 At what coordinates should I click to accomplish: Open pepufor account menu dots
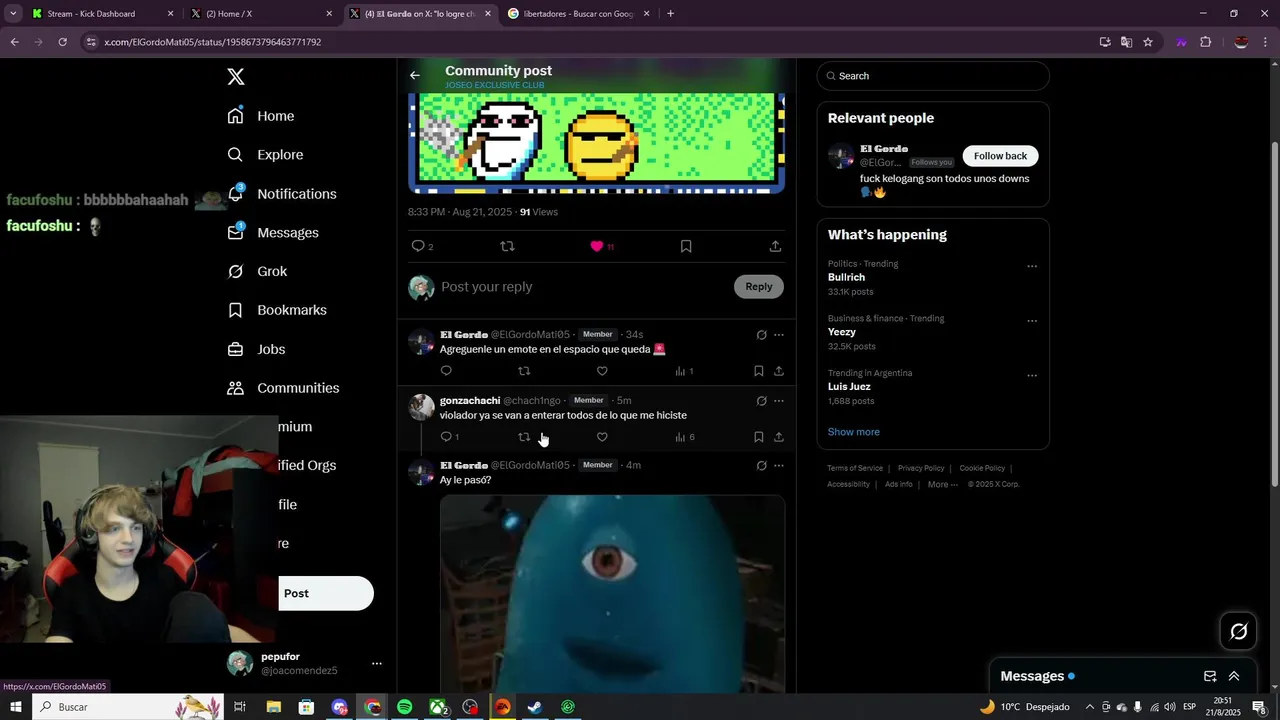pyautogui.click(x=377, y=664)
